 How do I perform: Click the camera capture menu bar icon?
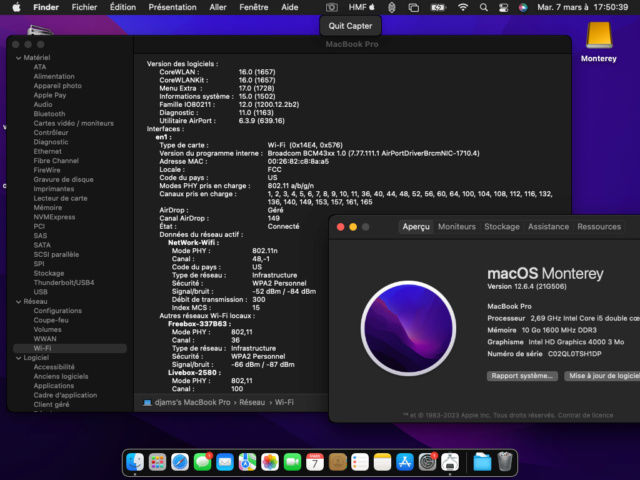(x=331, y=7)
